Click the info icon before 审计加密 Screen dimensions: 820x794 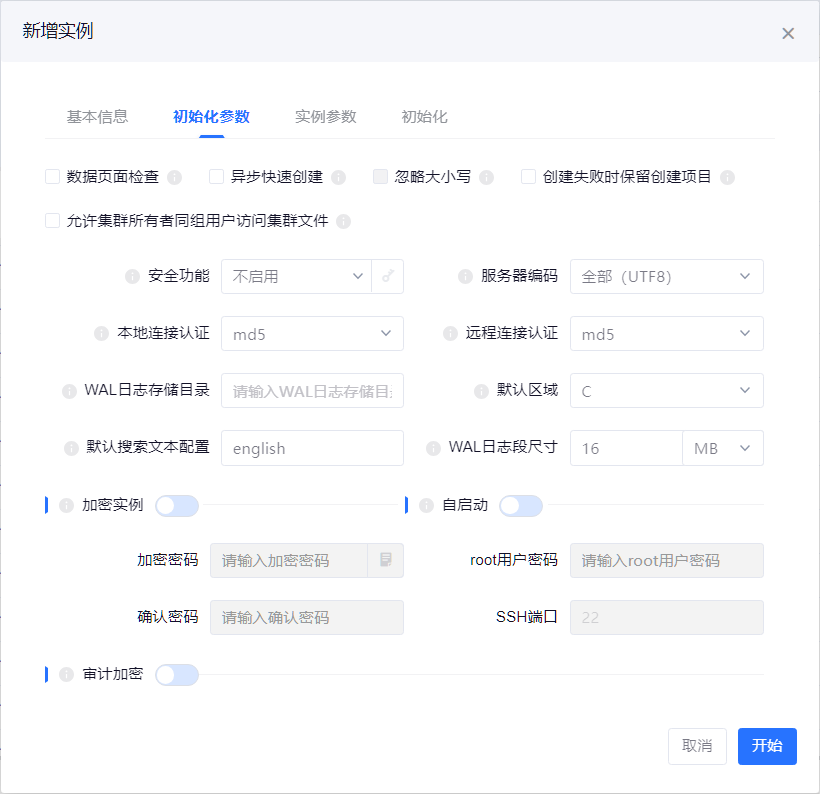(x=67, y=675)
